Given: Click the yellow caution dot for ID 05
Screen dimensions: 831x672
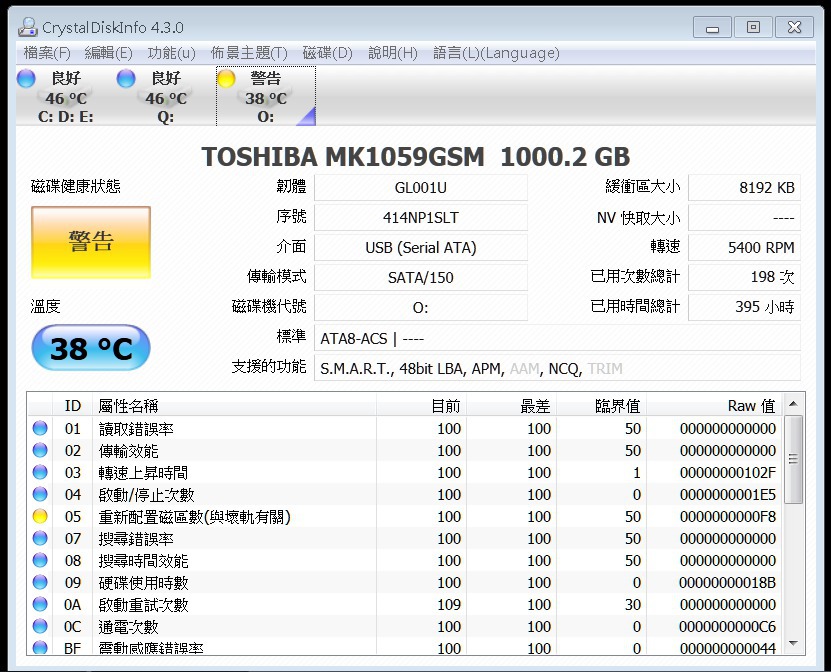Looking at the screenshot, I should tap(40, 516).
